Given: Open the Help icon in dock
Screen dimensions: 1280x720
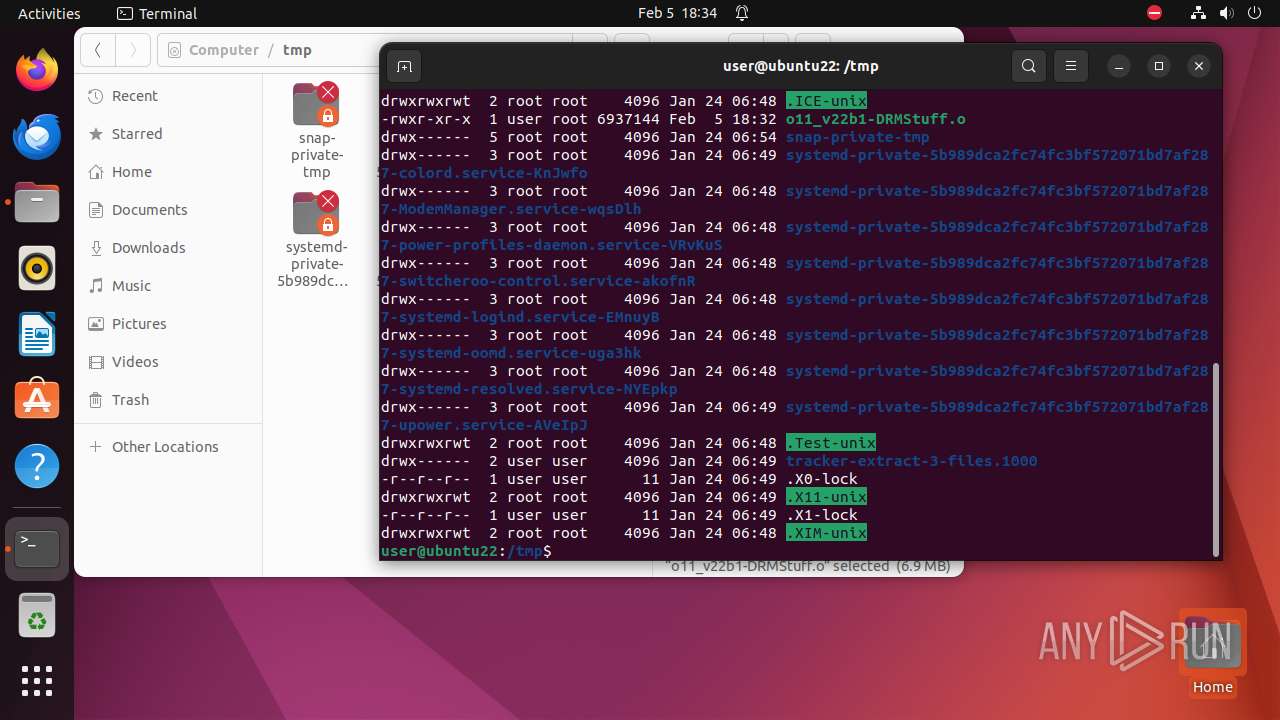Looking at the screenshot, I should point(37,465).
